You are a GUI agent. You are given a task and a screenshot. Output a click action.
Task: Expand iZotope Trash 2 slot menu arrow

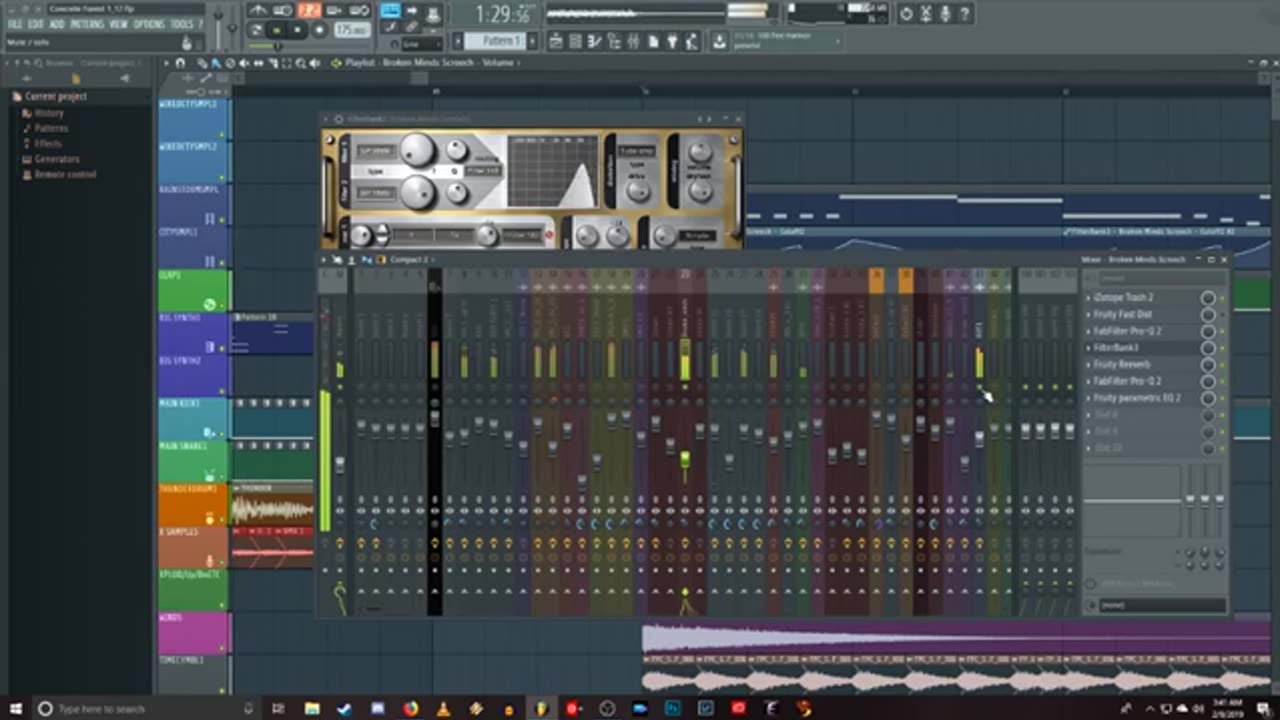click(1089, 298)
